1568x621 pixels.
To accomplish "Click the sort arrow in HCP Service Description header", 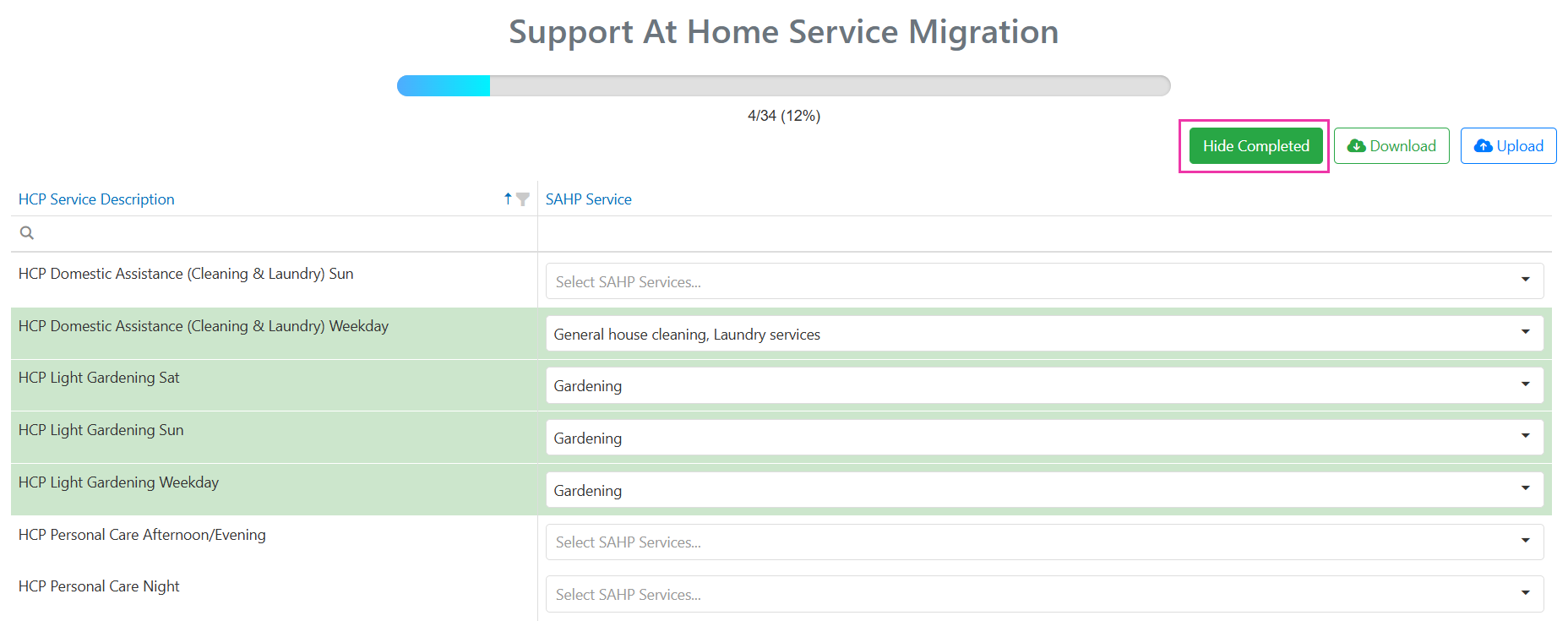I will coord(508,199).
